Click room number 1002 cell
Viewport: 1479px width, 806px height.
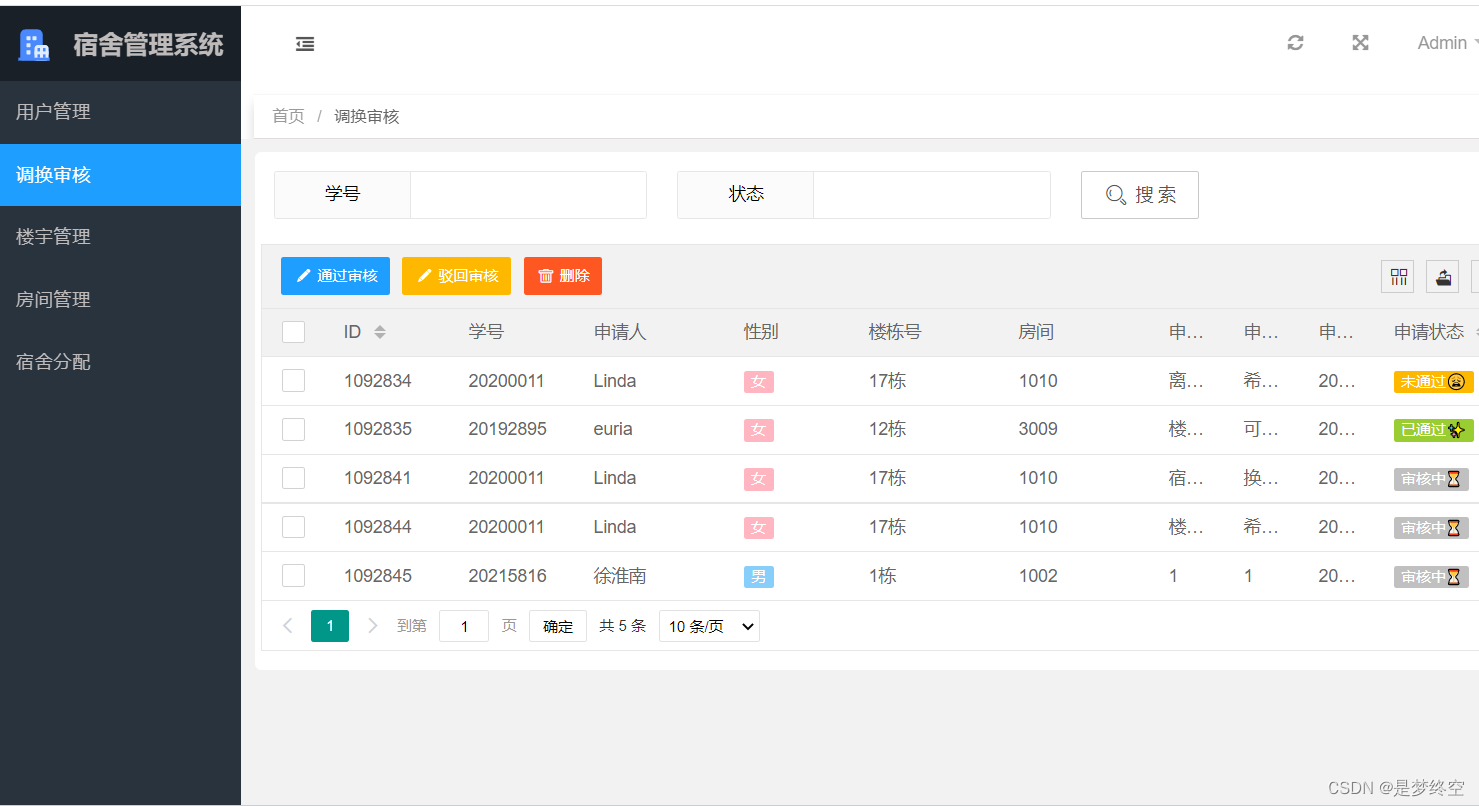[x=1038, y=576]
